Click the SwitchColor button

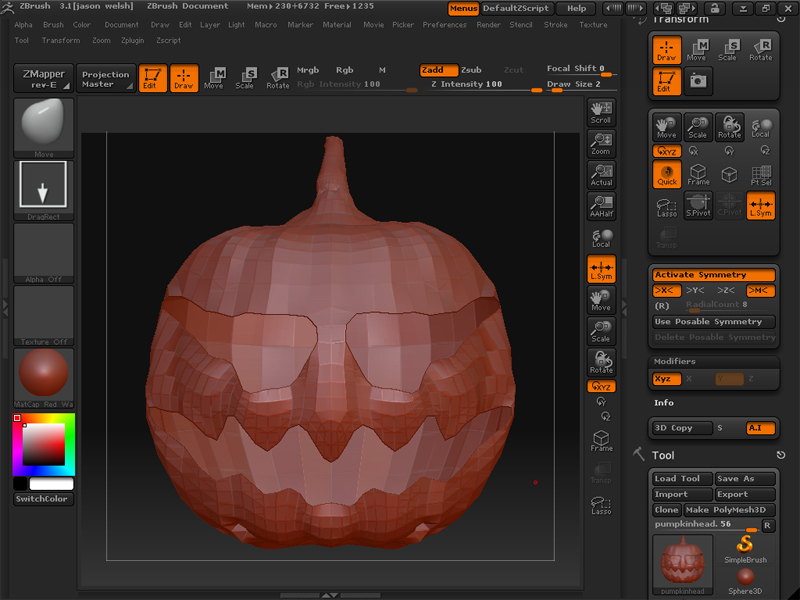[43, 499]
